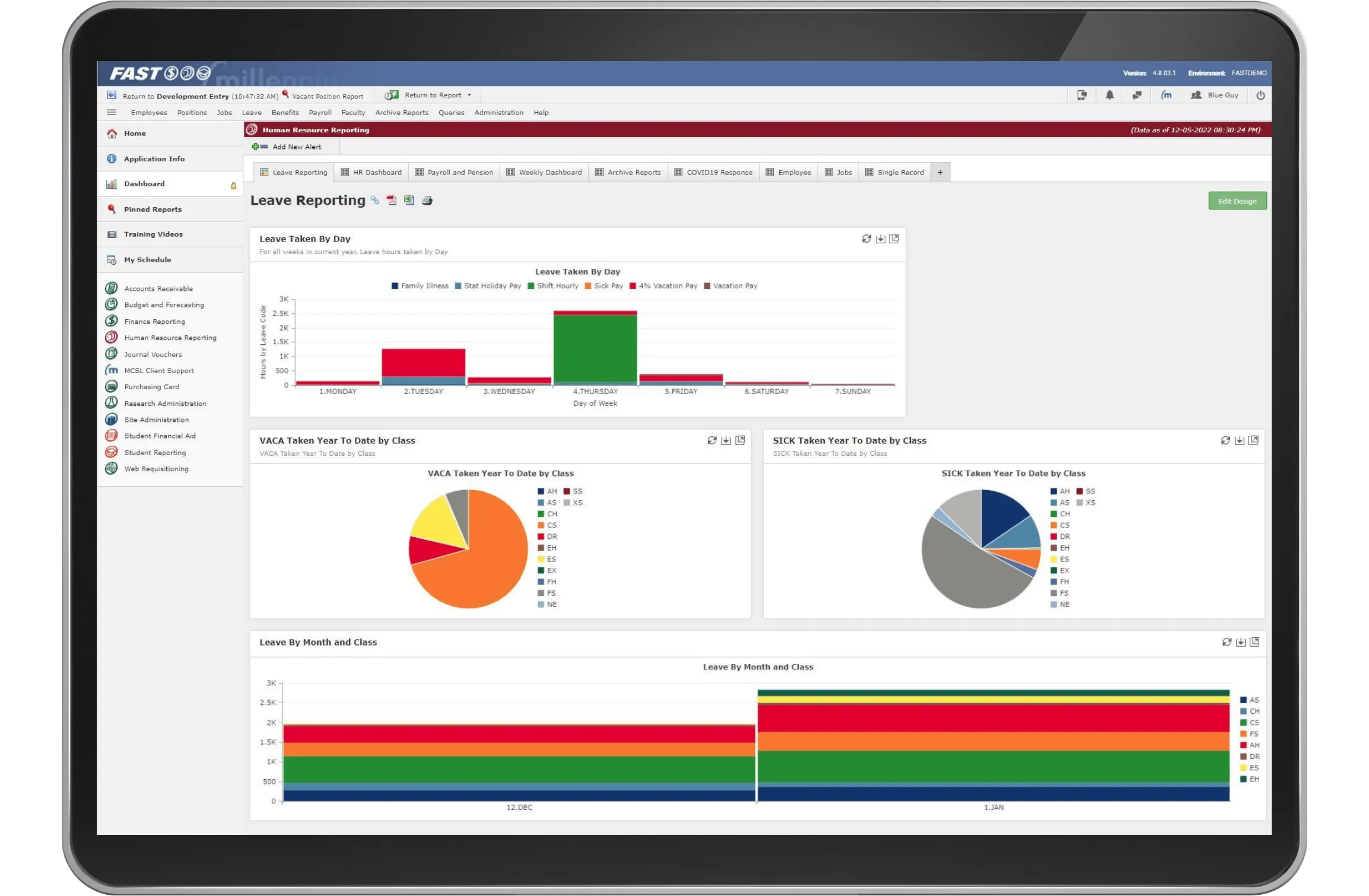Click the logout power icon

1259,95
